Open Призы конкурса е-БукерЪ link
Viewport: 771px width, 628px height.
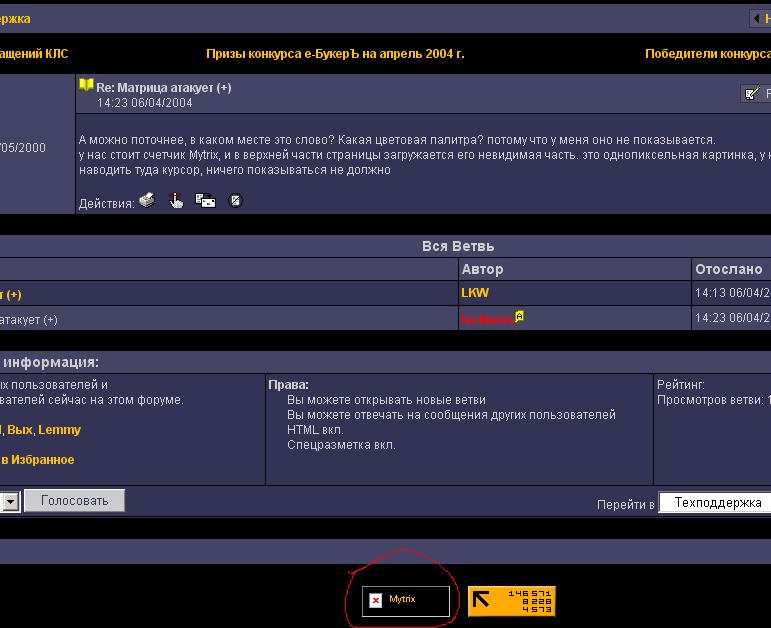(x=335, y=54)
